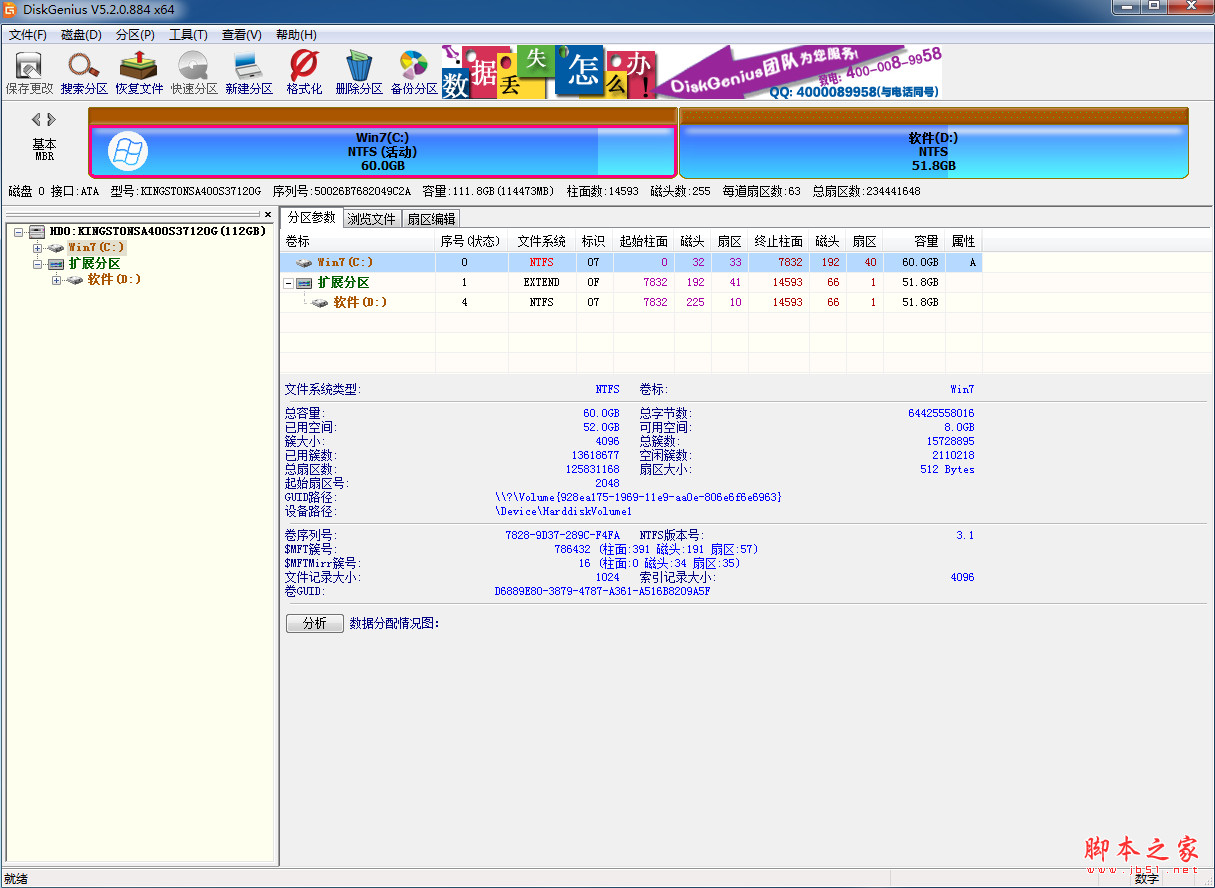Click the 数据丢失怎么办 banner ad

(x=549, y=72)
